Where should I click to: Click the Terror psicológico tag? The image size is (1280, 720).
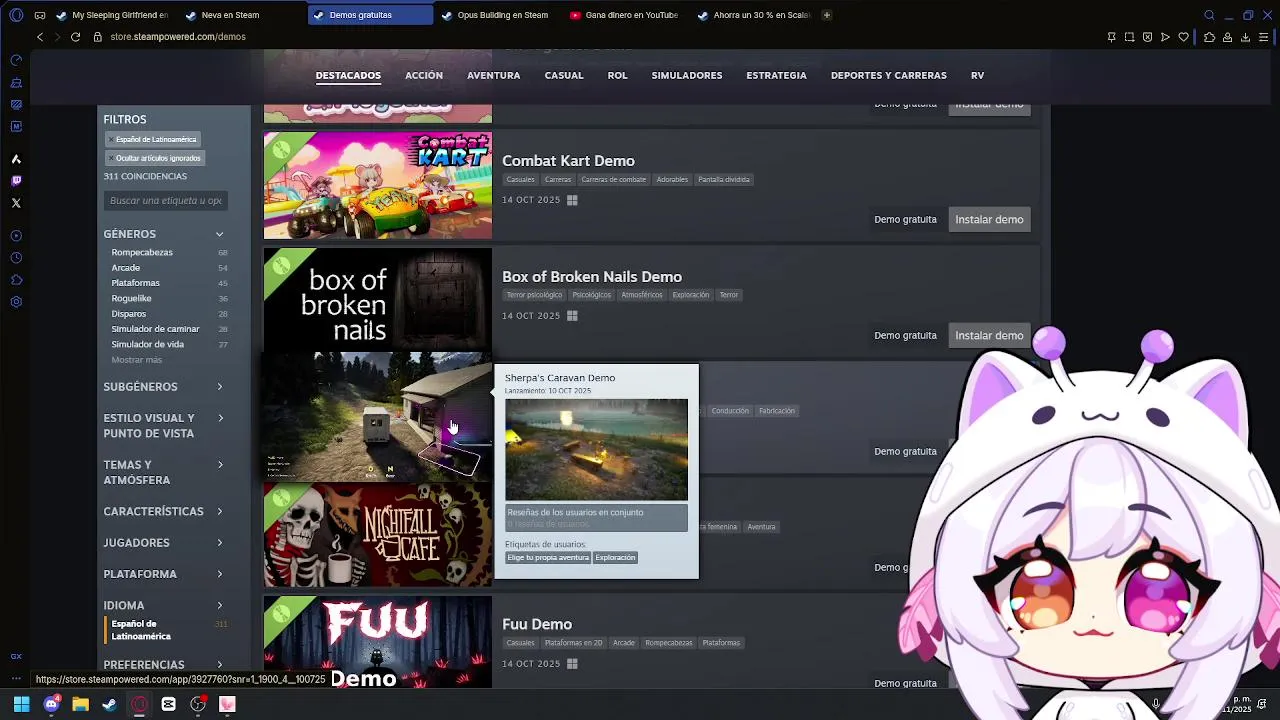pyautogui.click(x=534, y=295)
